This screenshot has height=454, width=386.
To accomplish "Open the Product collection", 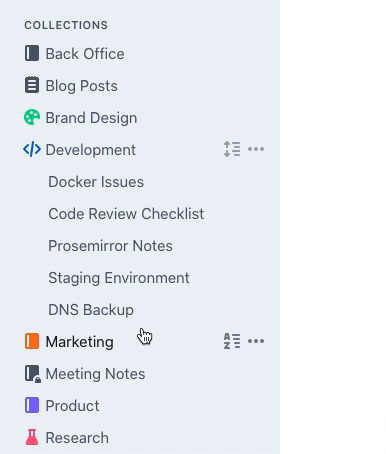I will point(72,406).
